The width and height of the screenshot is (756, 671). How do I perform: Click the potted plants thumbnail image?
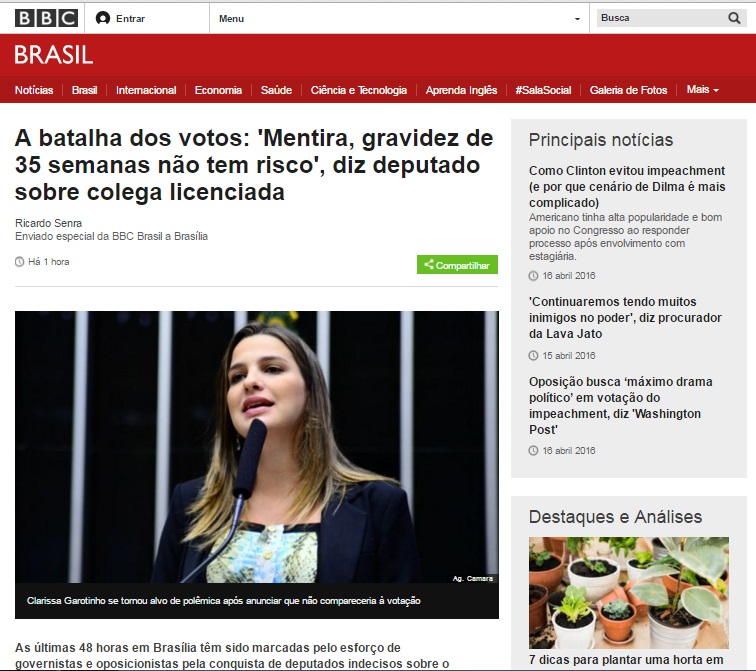(x=629, y=592)
